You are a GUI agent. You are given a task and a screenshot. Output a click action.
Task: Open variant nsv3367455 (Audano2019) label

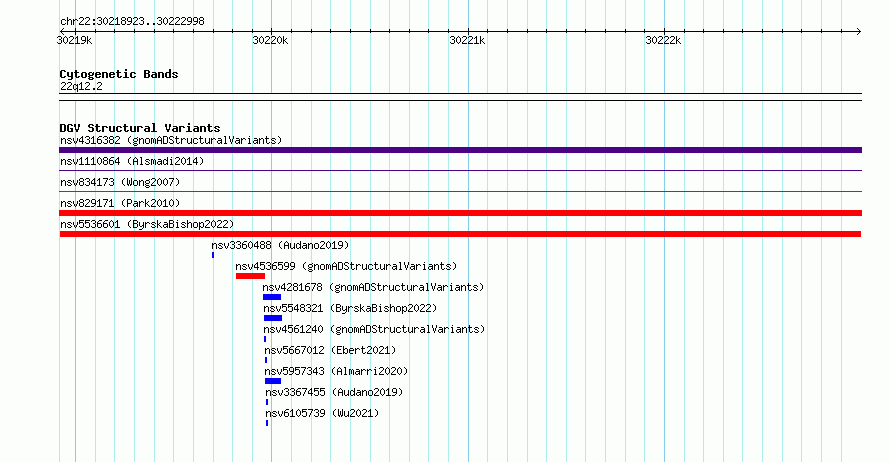click(x=334, y=392)
